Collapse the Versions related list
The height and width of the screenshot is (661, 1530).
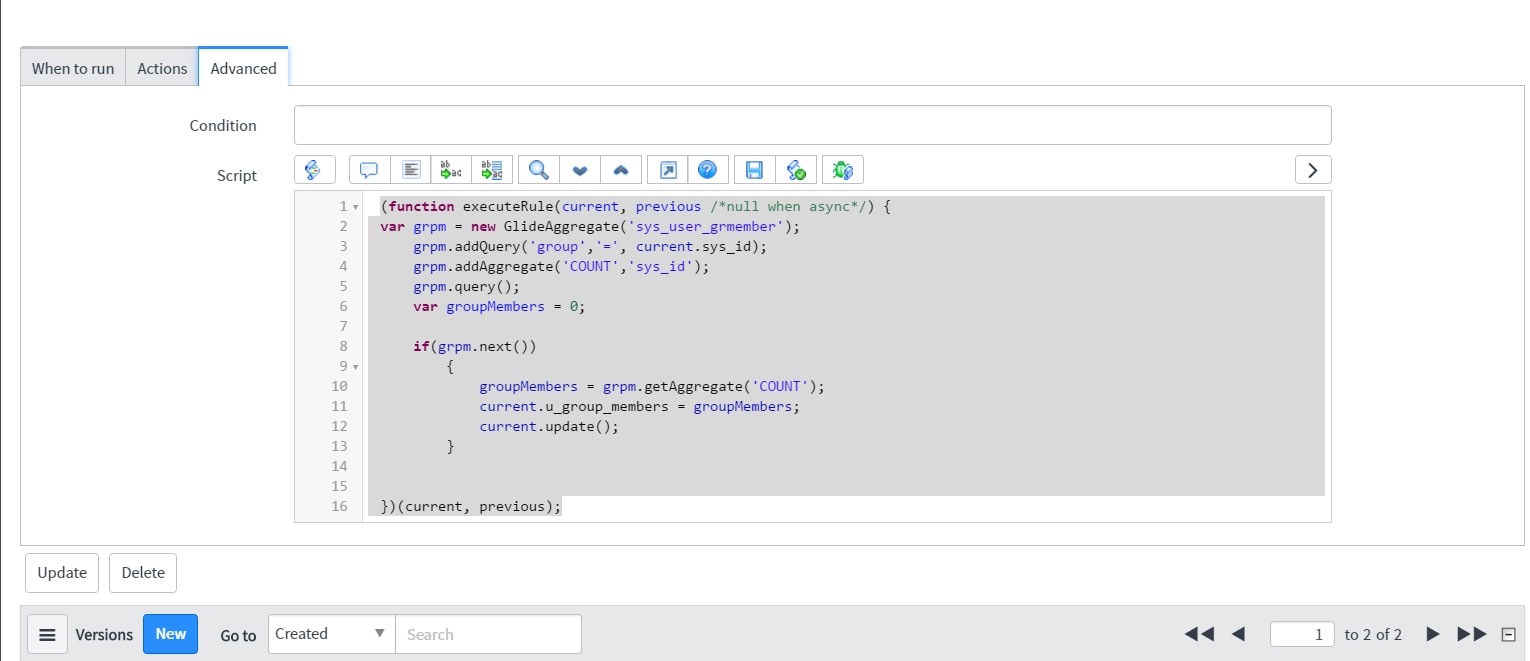tap(1508, 634)
